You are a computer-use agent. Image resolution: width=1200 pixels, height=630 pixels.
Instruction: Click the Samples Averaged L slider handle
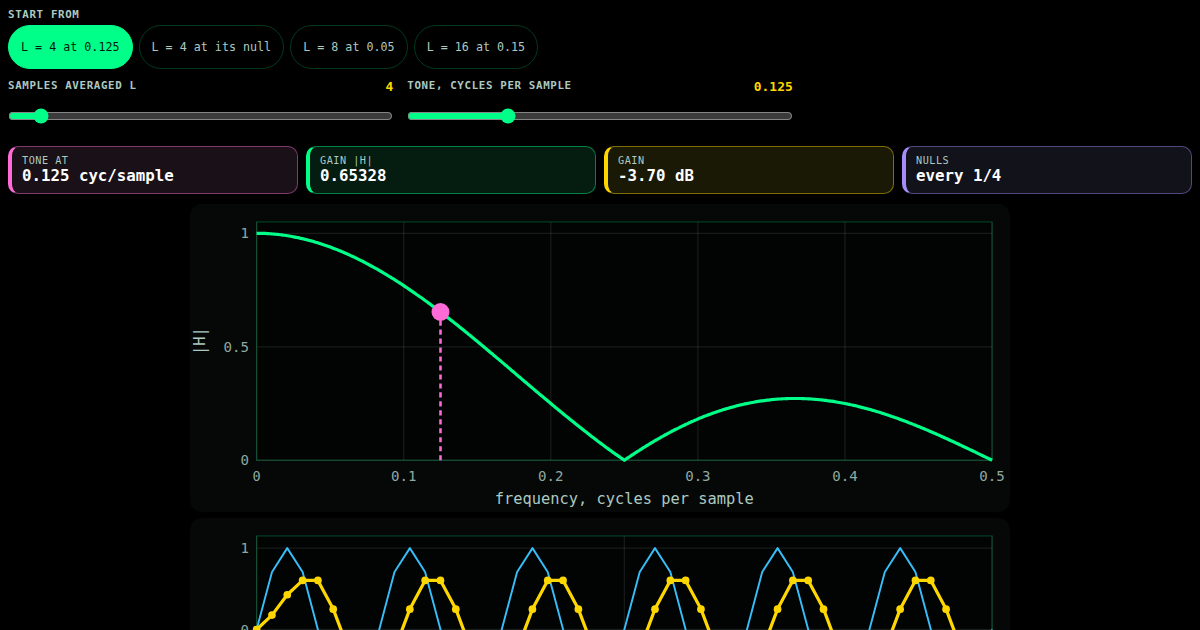(41, 116)
